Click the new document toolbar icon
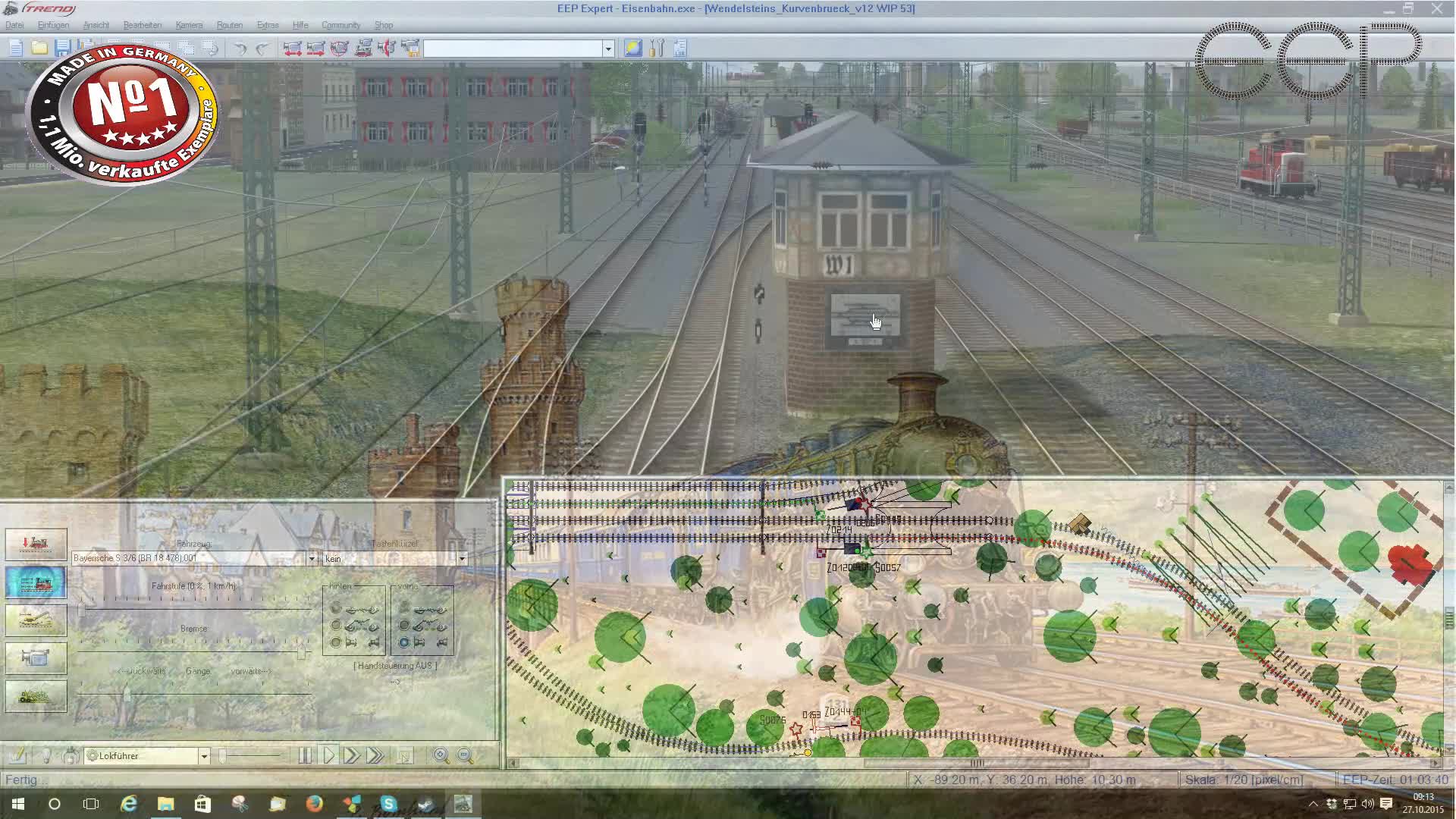1456x819 pixels. tap(15, 49)
